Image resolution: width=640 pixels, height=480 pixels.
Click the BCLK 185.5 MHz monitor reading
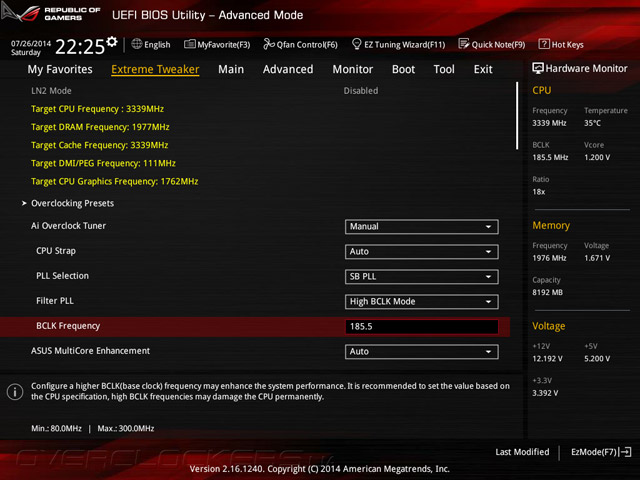click(x=550, y=157)
